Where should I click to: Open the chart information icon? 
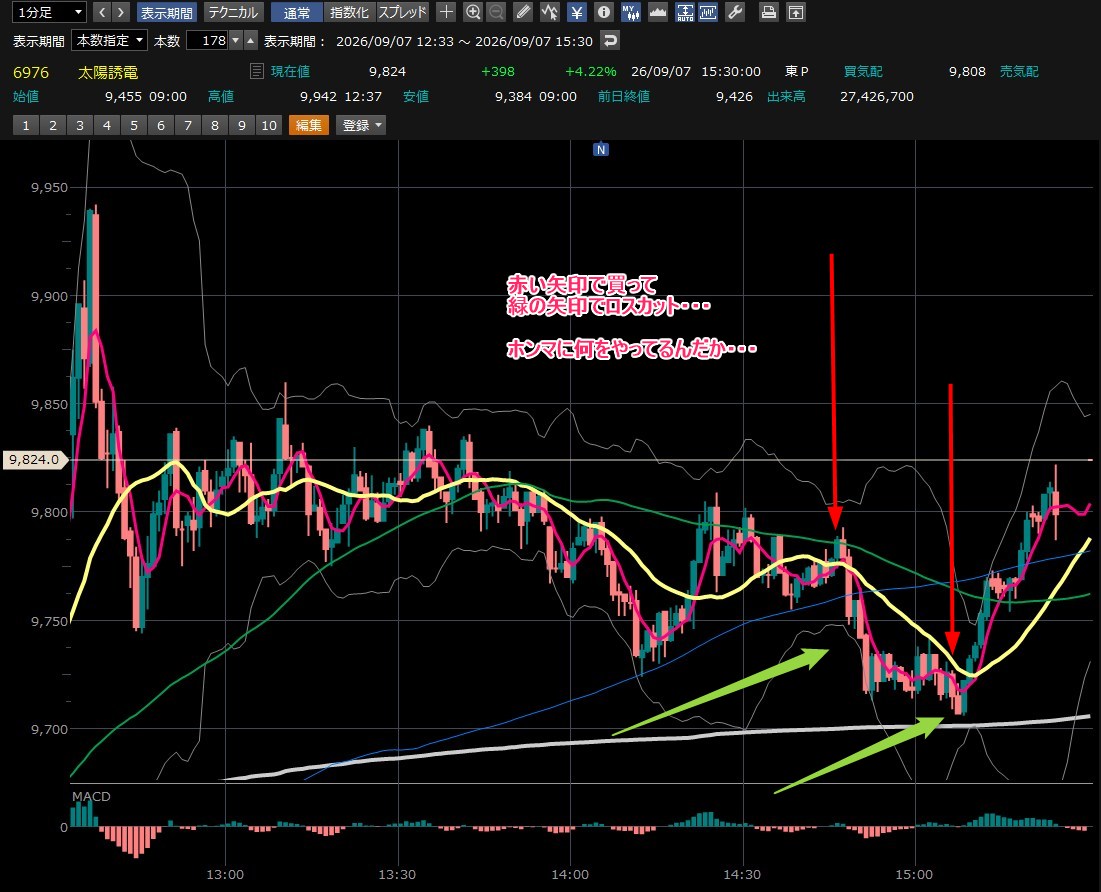click(603, 12)
